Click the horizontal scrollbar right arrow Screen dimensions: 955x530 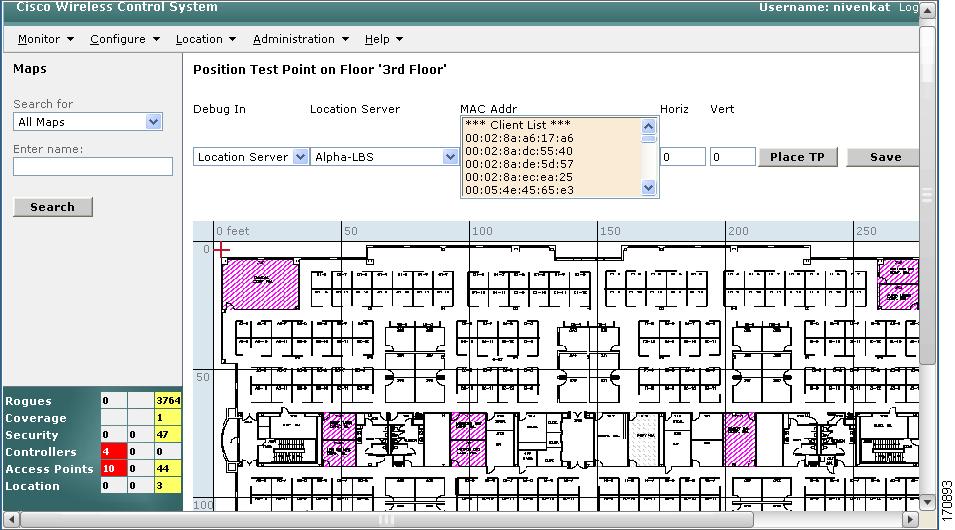click(x=910, y=520)
